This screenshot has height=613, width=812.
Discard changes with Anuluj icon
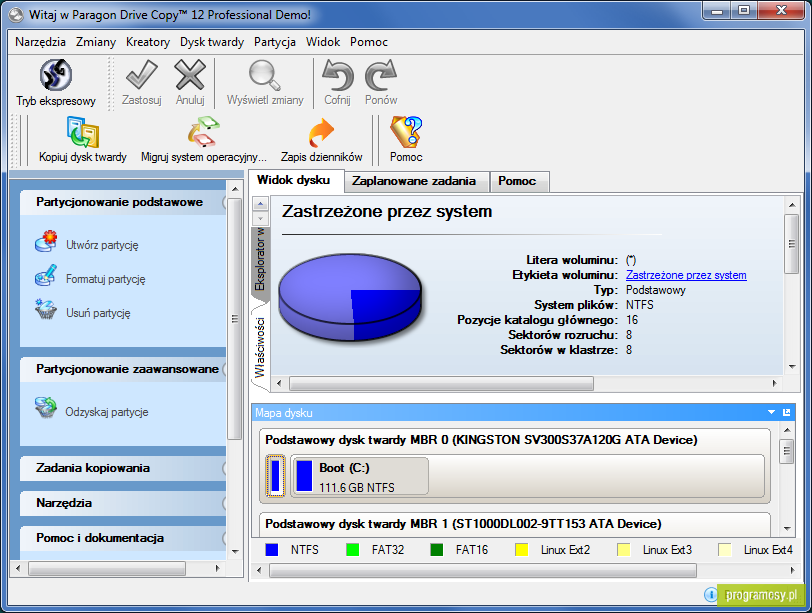click(x=190, y=83)
